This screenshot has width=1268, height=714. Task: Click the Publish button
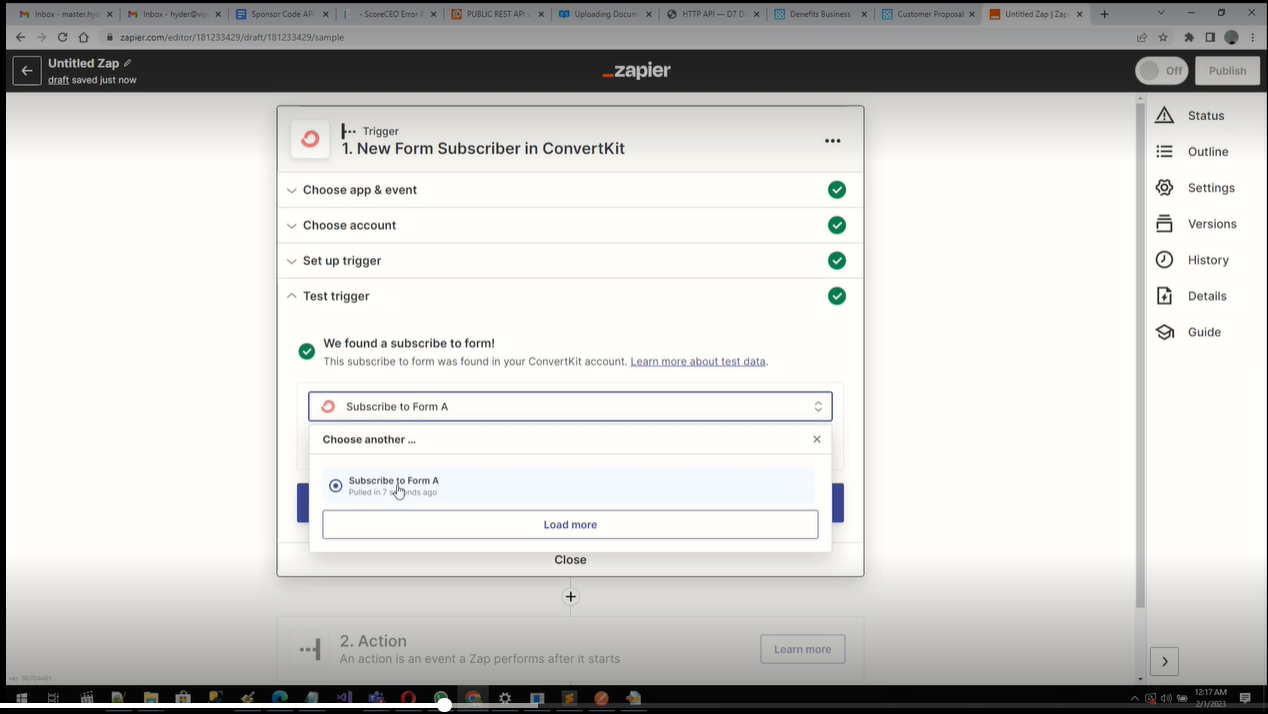(x=1227, y=71)
